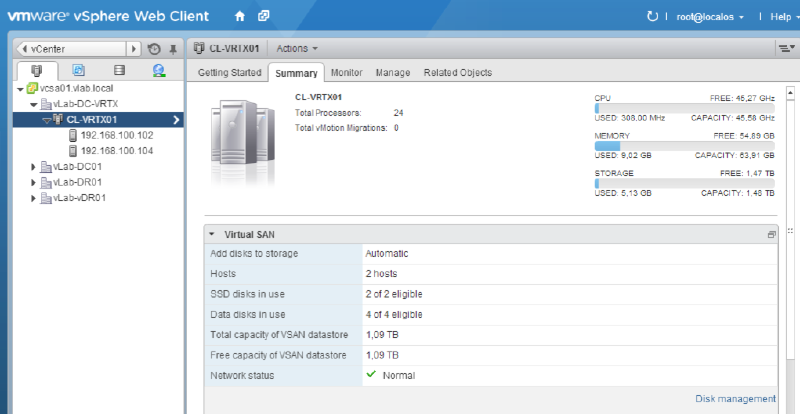Switch to the Summary tab
The image size is (800, 414).
(x=296, y=73)
